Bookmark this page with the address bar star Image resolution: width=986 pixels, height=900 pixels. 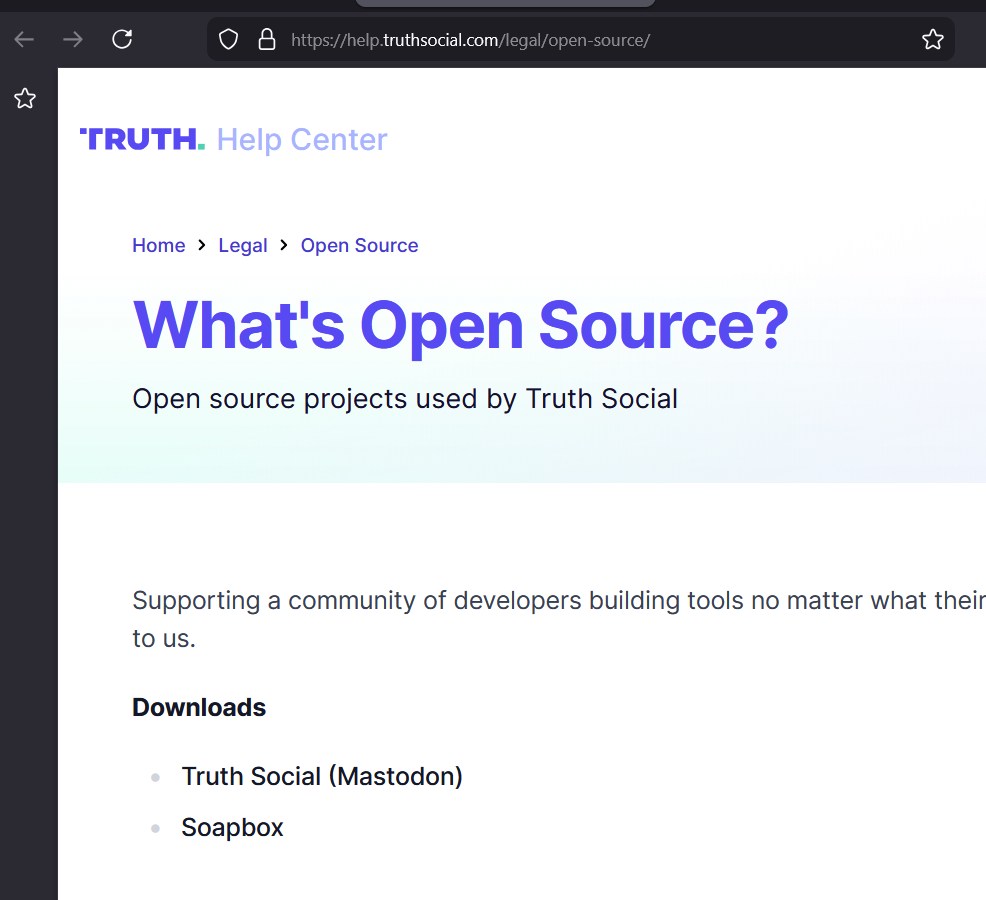pos(933,39)
